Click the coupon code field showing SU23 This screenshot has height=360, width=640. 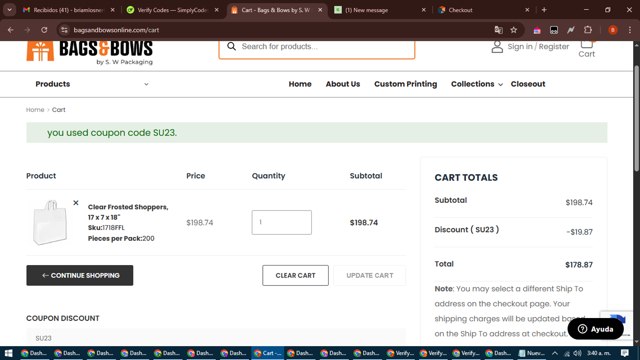(x=216, y=338)
